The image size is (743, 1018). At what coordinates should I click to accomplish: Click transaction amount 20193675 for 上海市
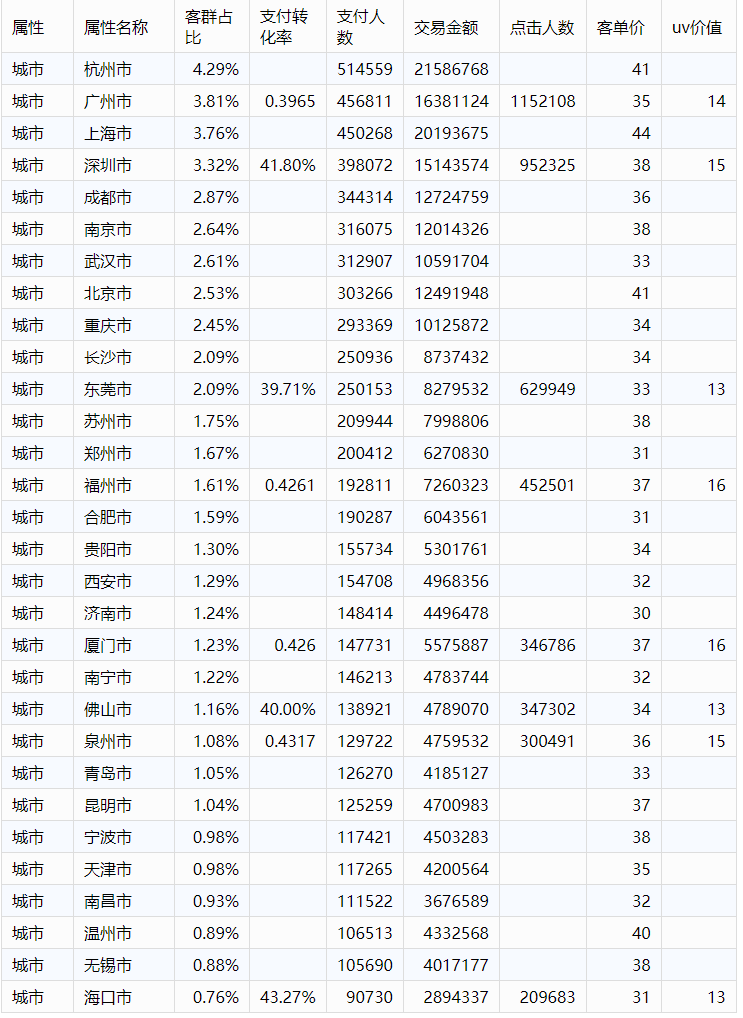point(455,134)
